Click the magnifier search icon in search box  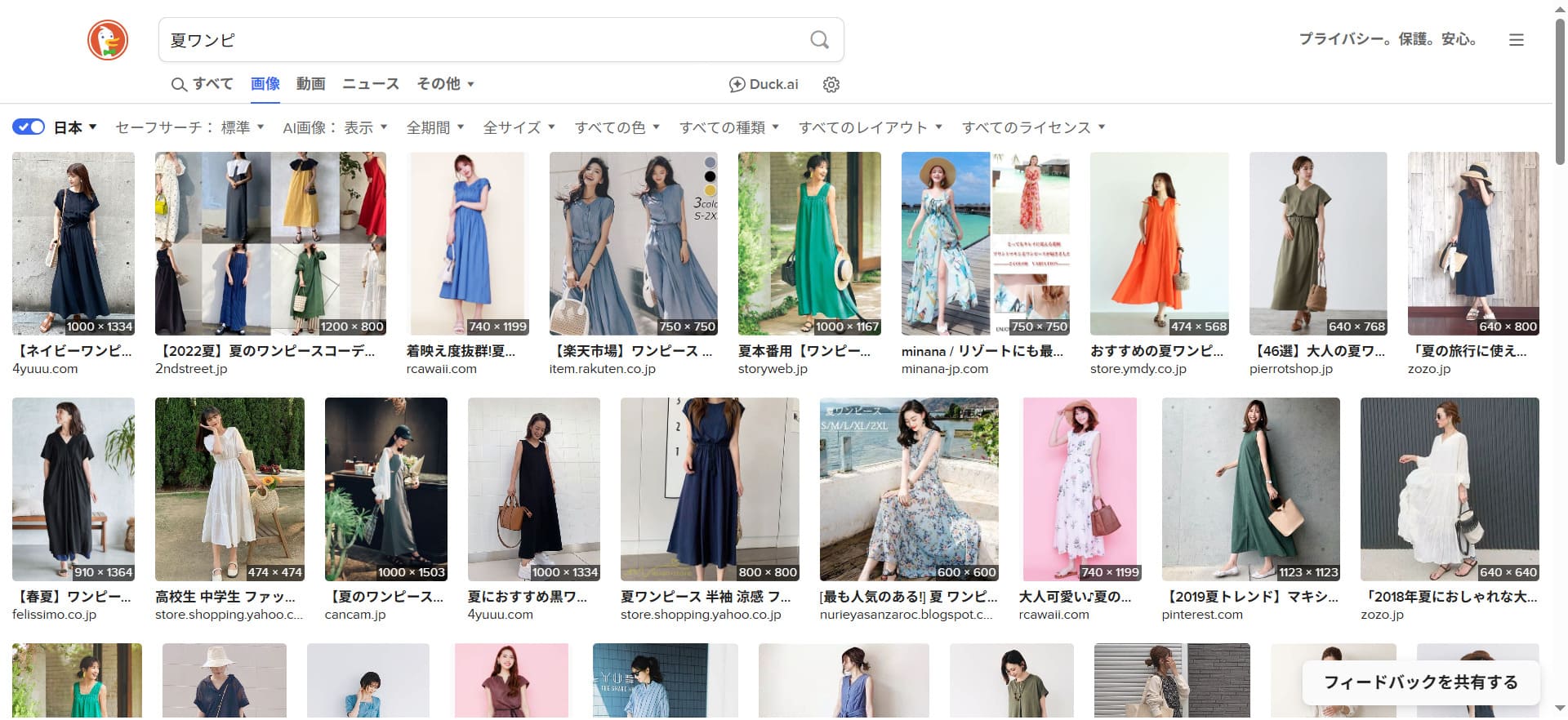coord(819,40)
